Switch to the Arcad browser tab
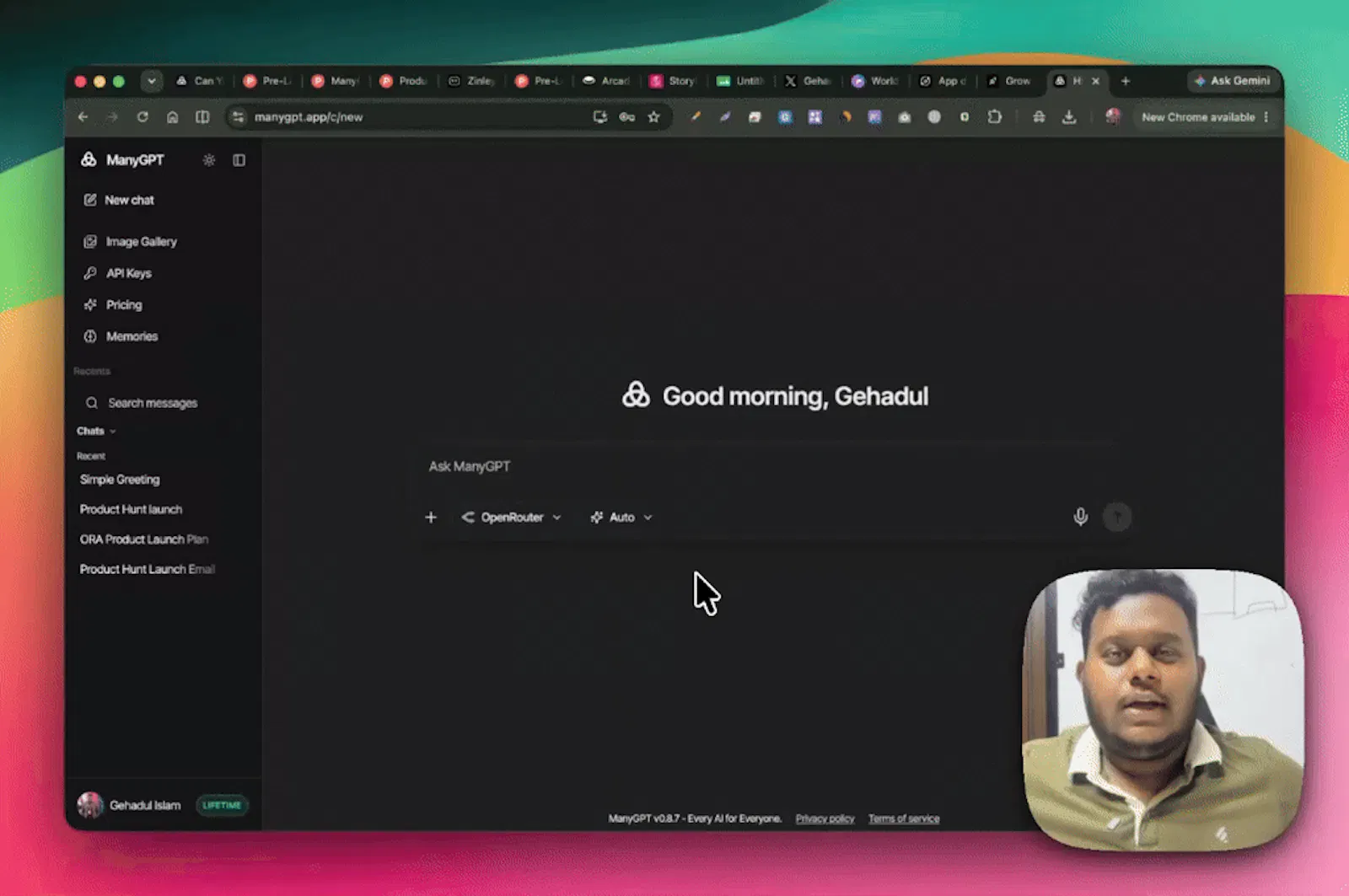Image resolution: width=1349 pixels, height=896 pixels. point(607,81)
